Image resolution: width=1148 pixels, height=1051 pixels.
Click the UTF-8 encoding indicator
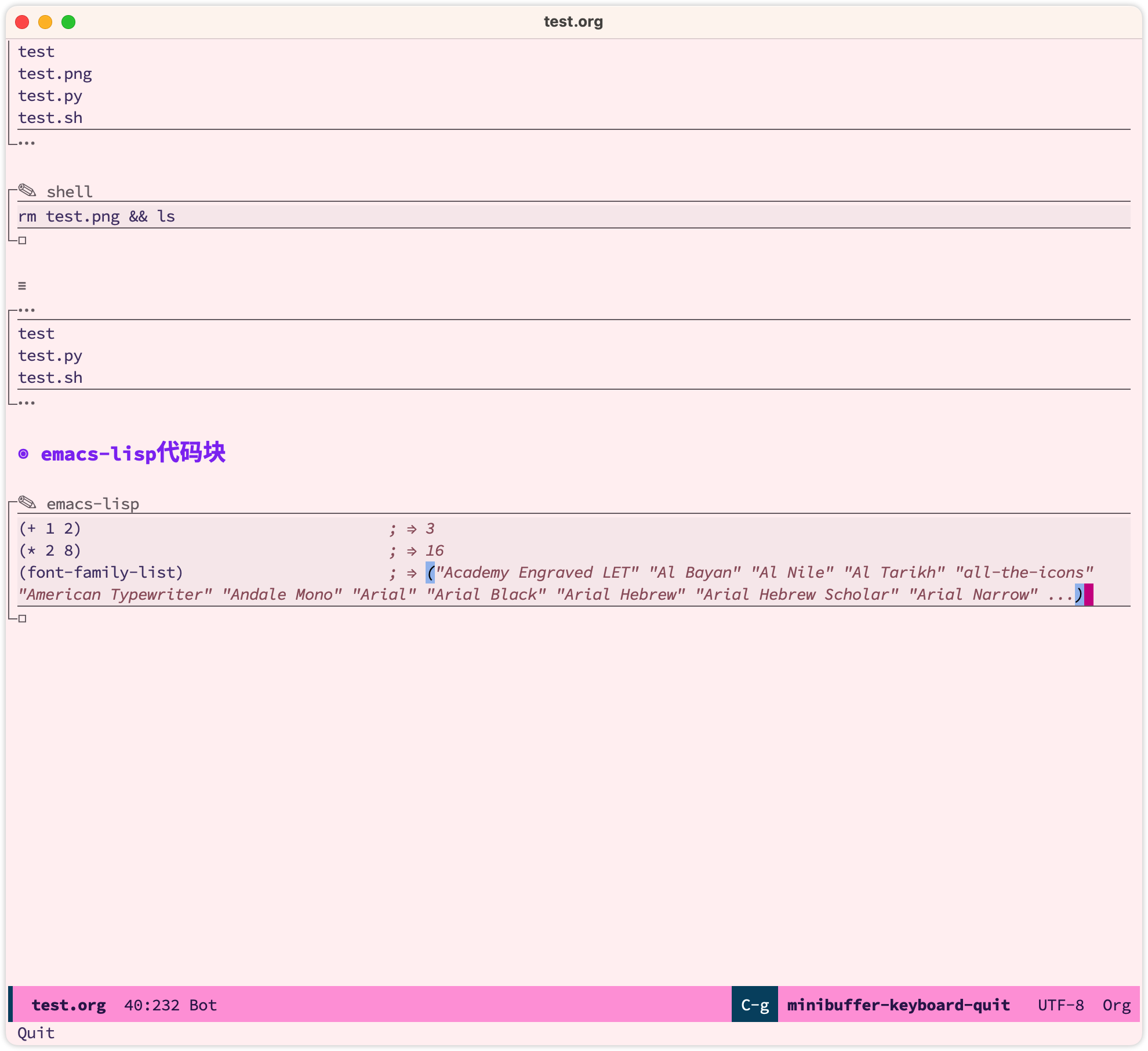tap(1061, 1005)
